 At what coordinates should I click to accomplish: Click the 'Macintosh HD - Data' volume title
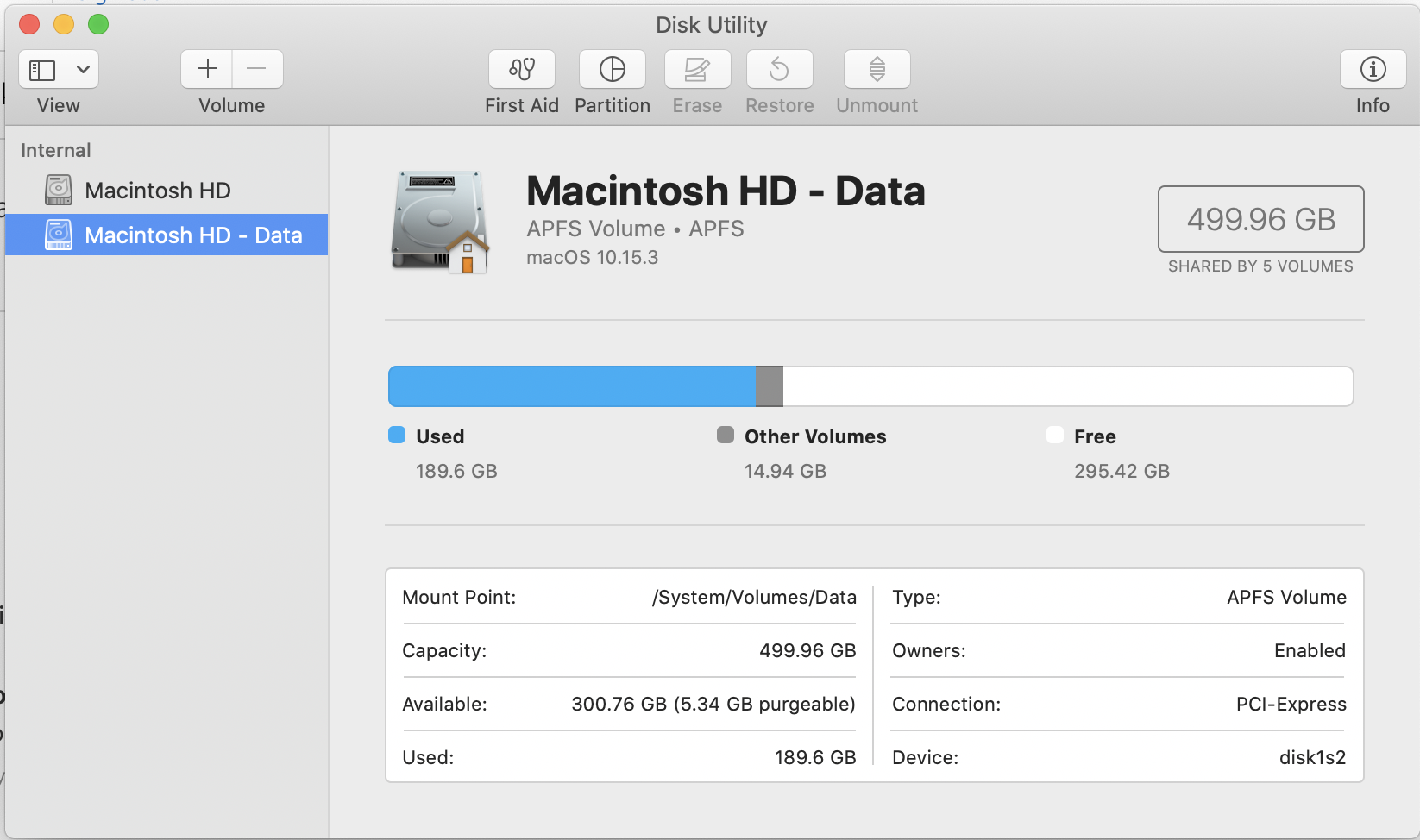(726, 191)
